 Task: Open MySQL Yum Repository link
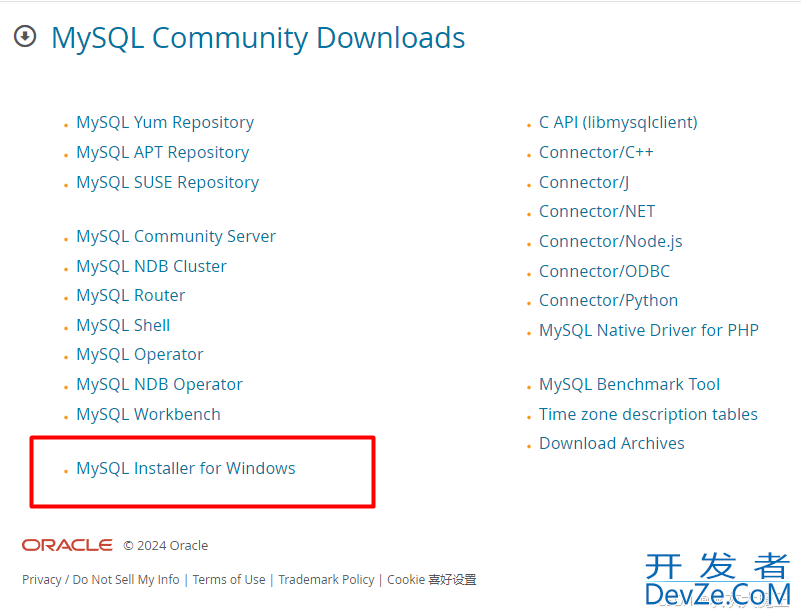point(165,123)
